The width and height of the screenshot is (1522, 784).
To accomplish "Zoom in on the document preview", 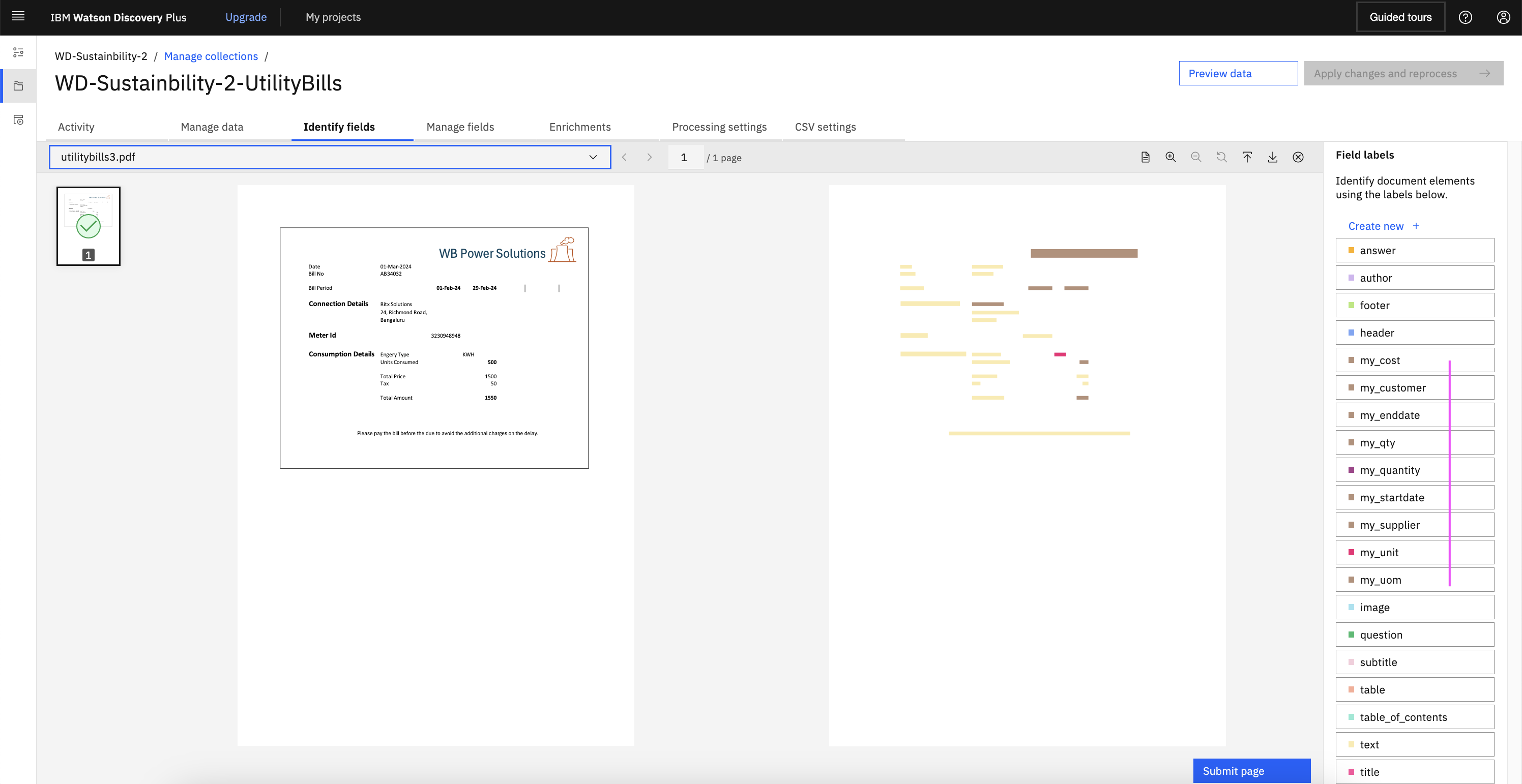I will (1170, 157).
